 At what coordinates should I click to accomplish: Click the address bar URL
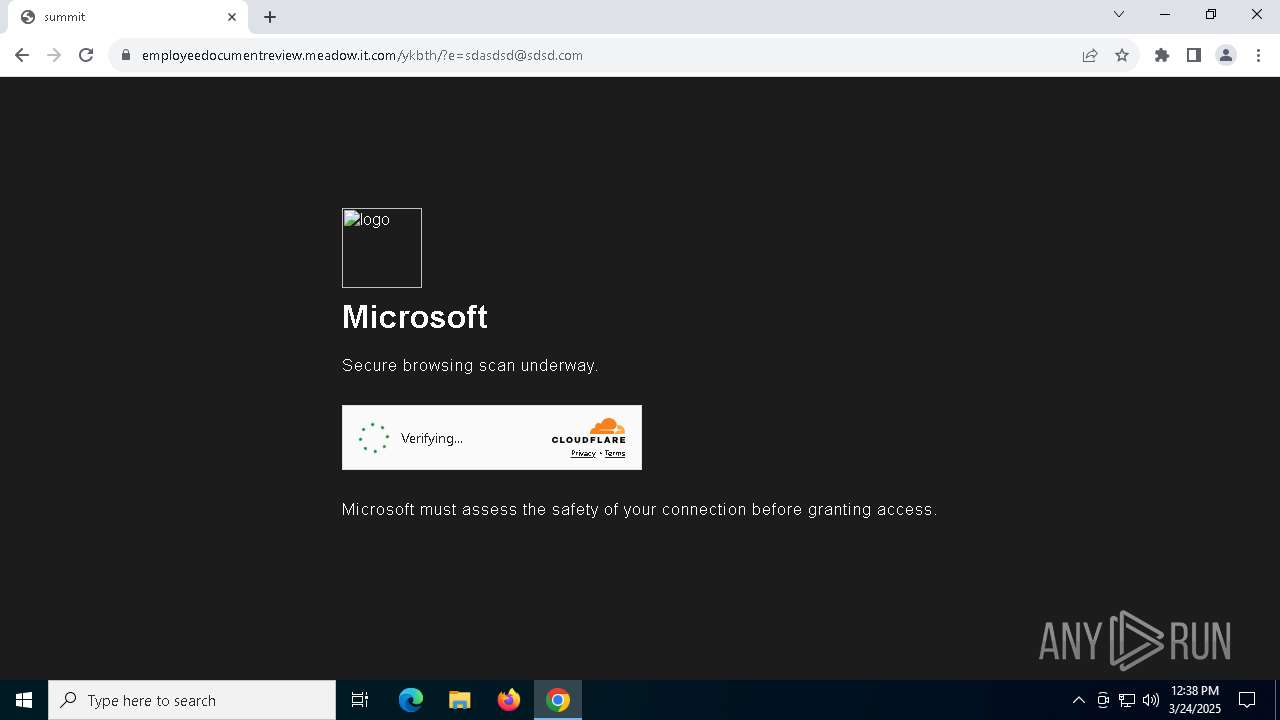pos(362,55)
